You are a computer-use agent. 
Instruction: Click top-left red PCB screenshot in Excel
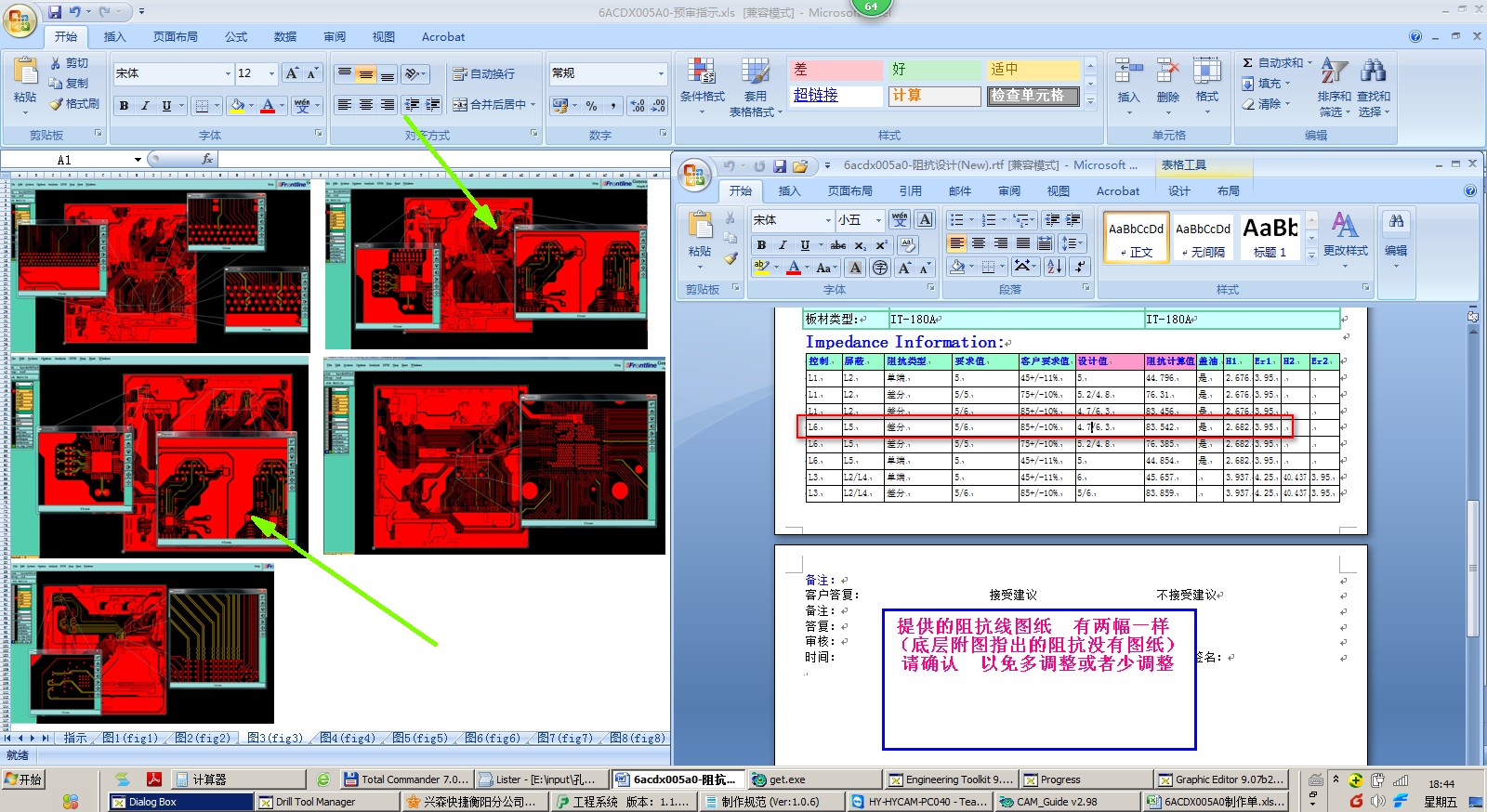click(x=159, y=264)
